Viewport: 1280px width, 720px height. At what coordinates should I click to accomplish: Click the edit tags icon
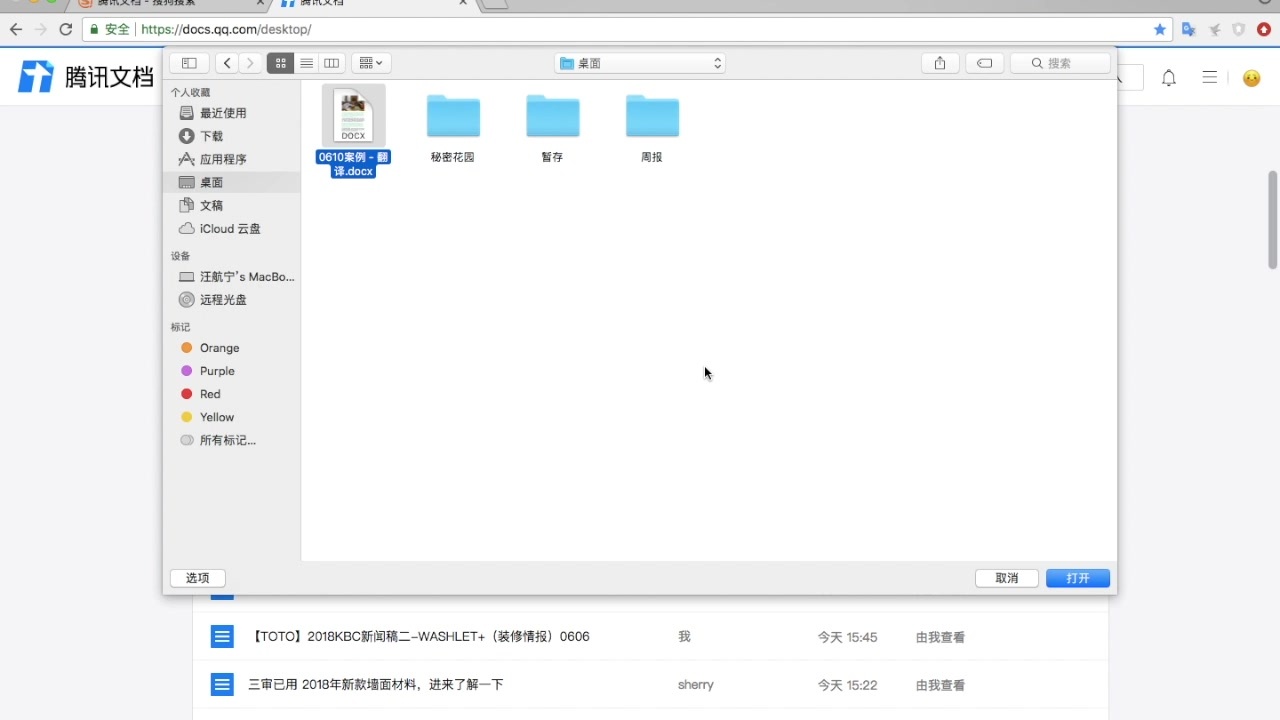point(984,63)
